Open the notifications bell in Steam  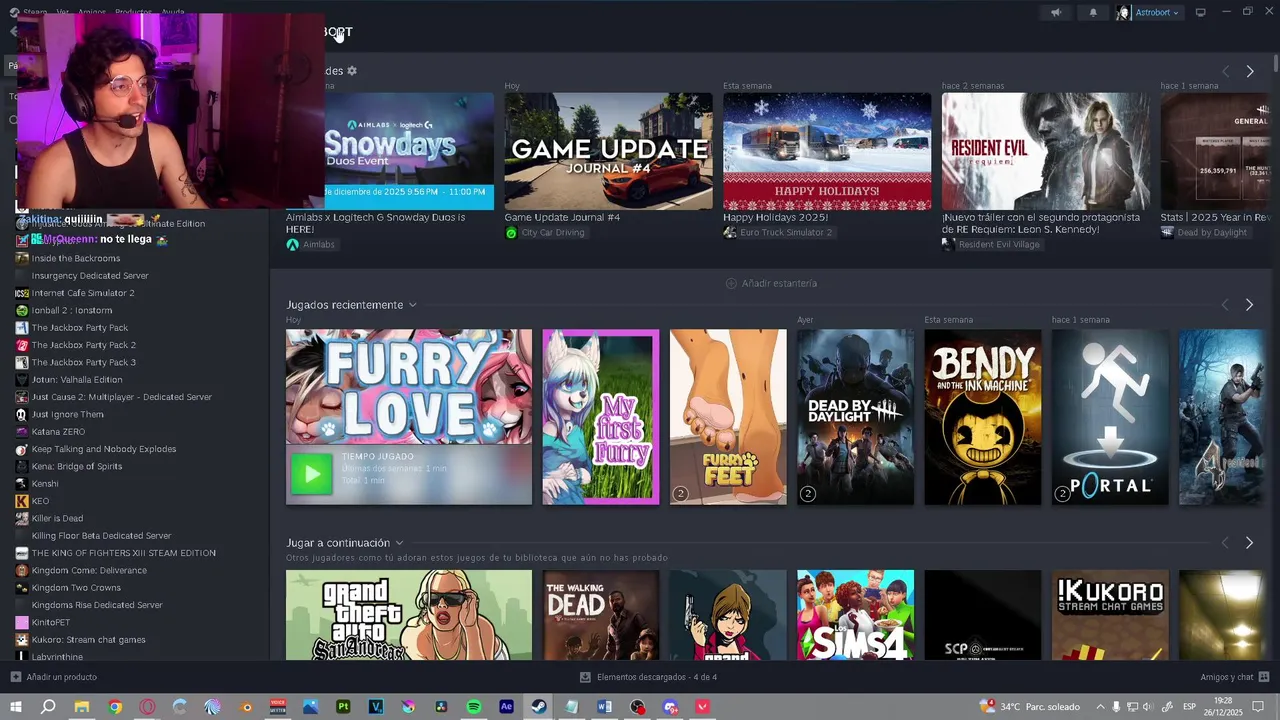1093,12
